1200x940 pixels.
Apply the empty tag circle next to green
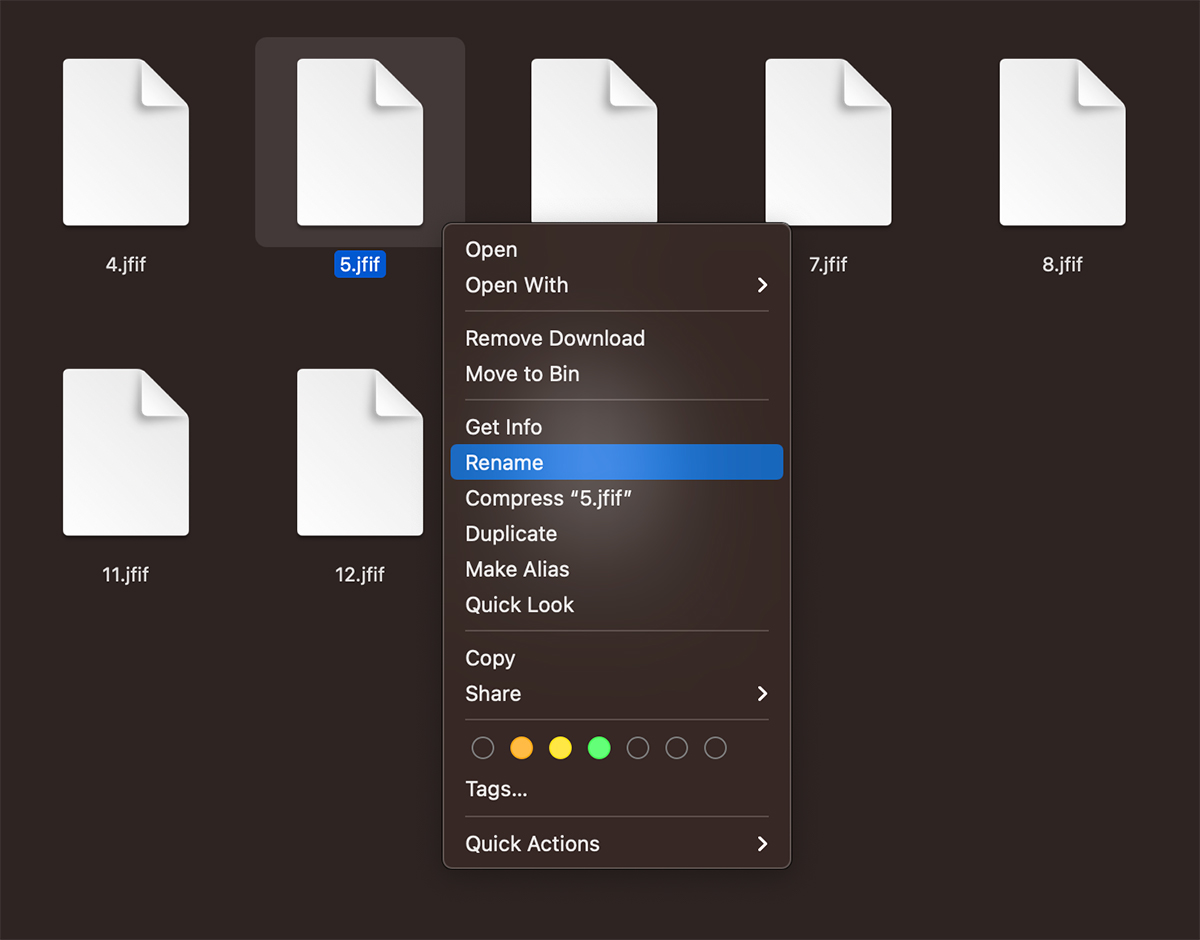click(x=638, y=748)
